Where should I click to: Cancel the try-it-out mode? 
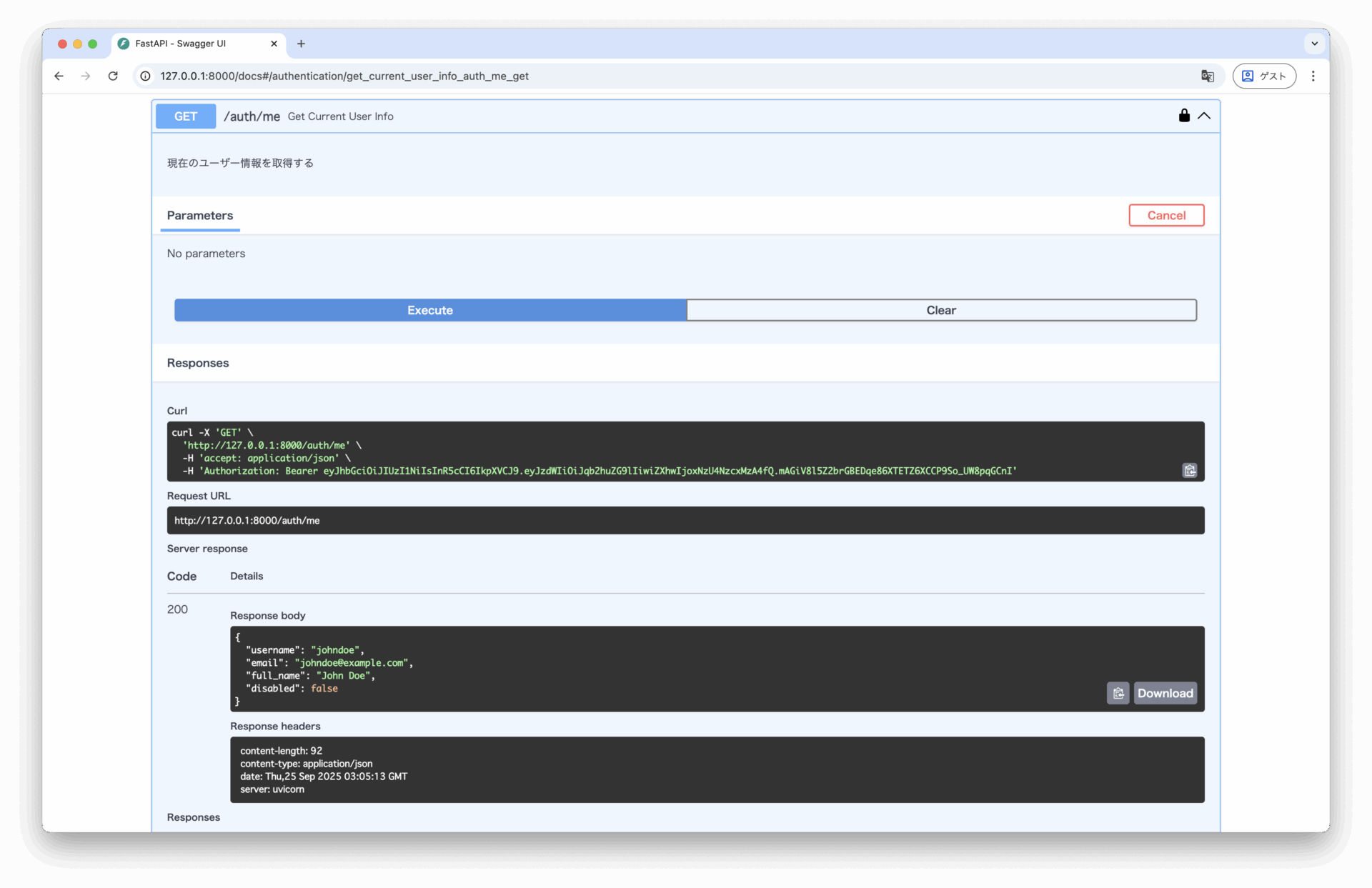[x=1165, y=215]
